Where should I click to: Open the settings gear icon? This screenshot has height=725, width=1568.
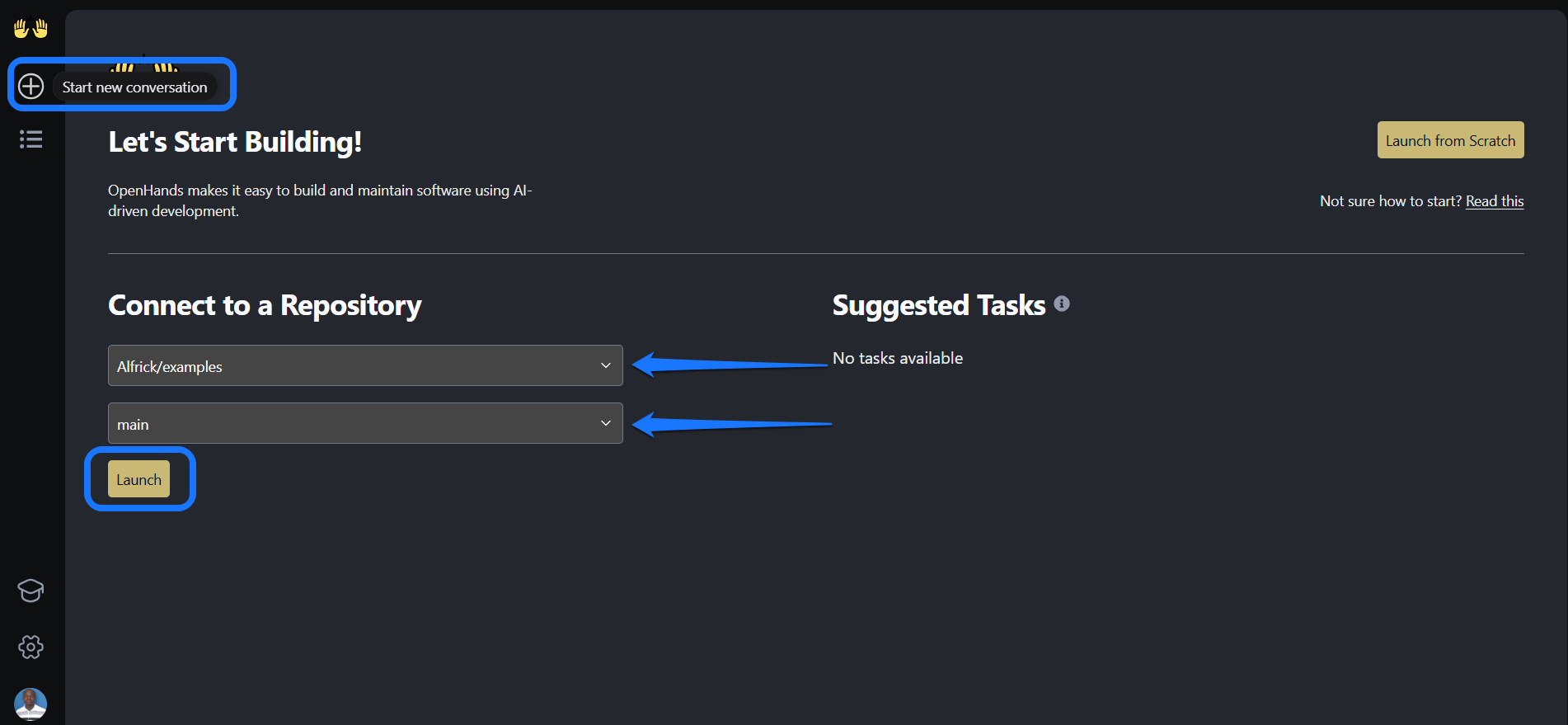tap(31, 647)
